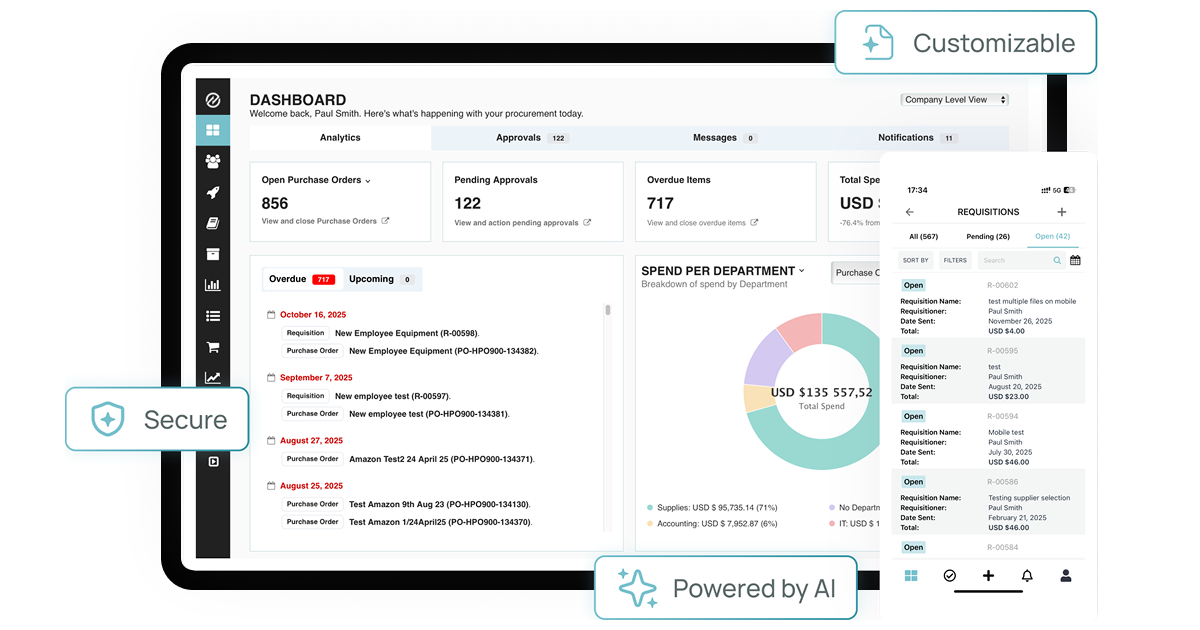Open the Messages tab

point(724,138)
